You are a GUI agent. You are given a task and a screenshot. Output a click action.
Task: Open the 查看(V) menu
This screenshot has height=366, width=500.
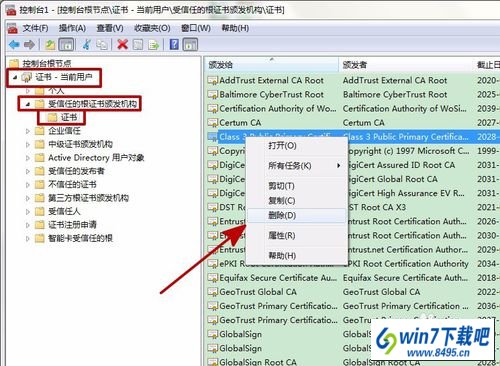pyautogui.click(x=110, y=28)
